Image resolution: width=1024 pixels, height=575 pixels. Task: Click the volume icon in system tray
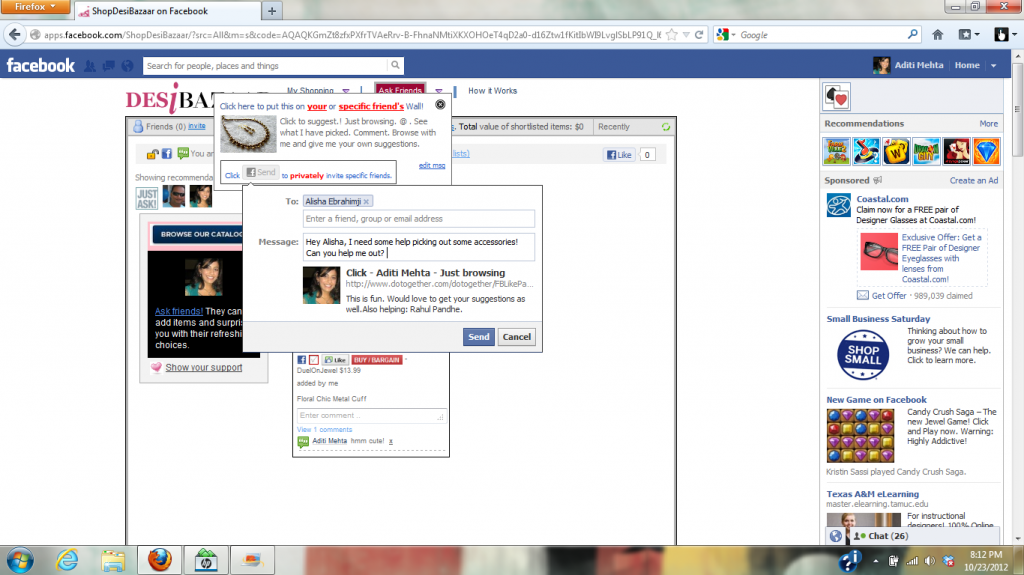point(930,561)
